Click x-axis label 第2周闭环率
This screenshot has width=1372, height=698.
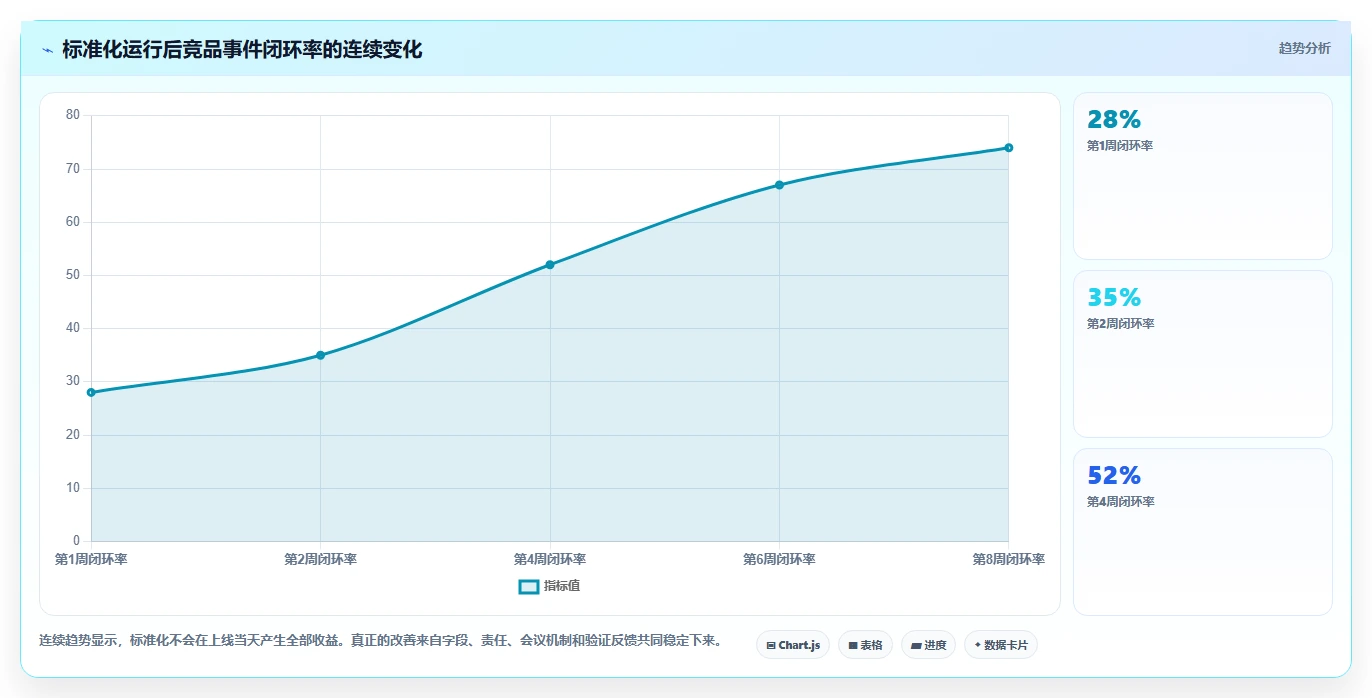coord(320,559)
